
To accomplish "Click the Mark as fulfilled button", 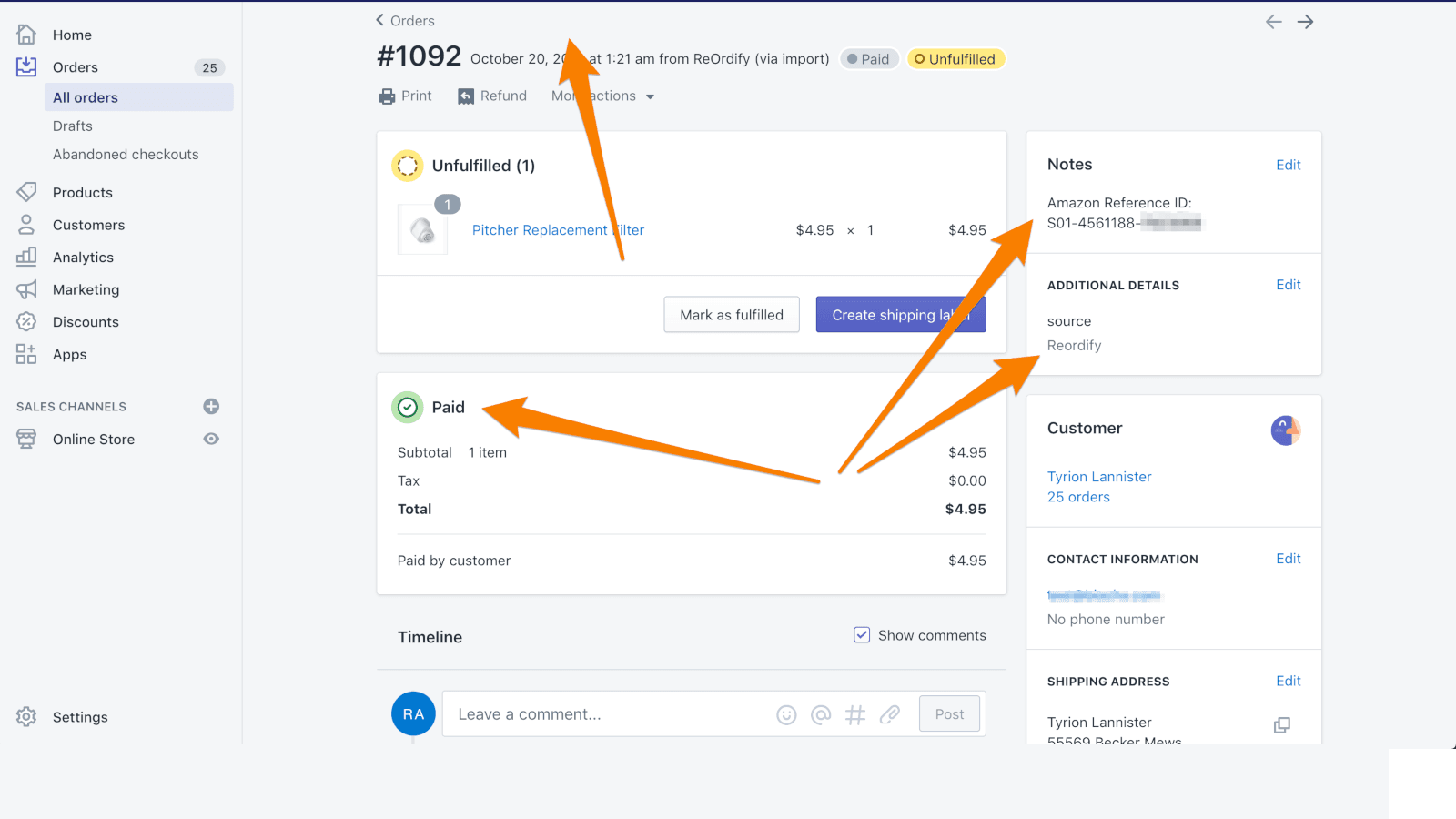I will [732, 314].
